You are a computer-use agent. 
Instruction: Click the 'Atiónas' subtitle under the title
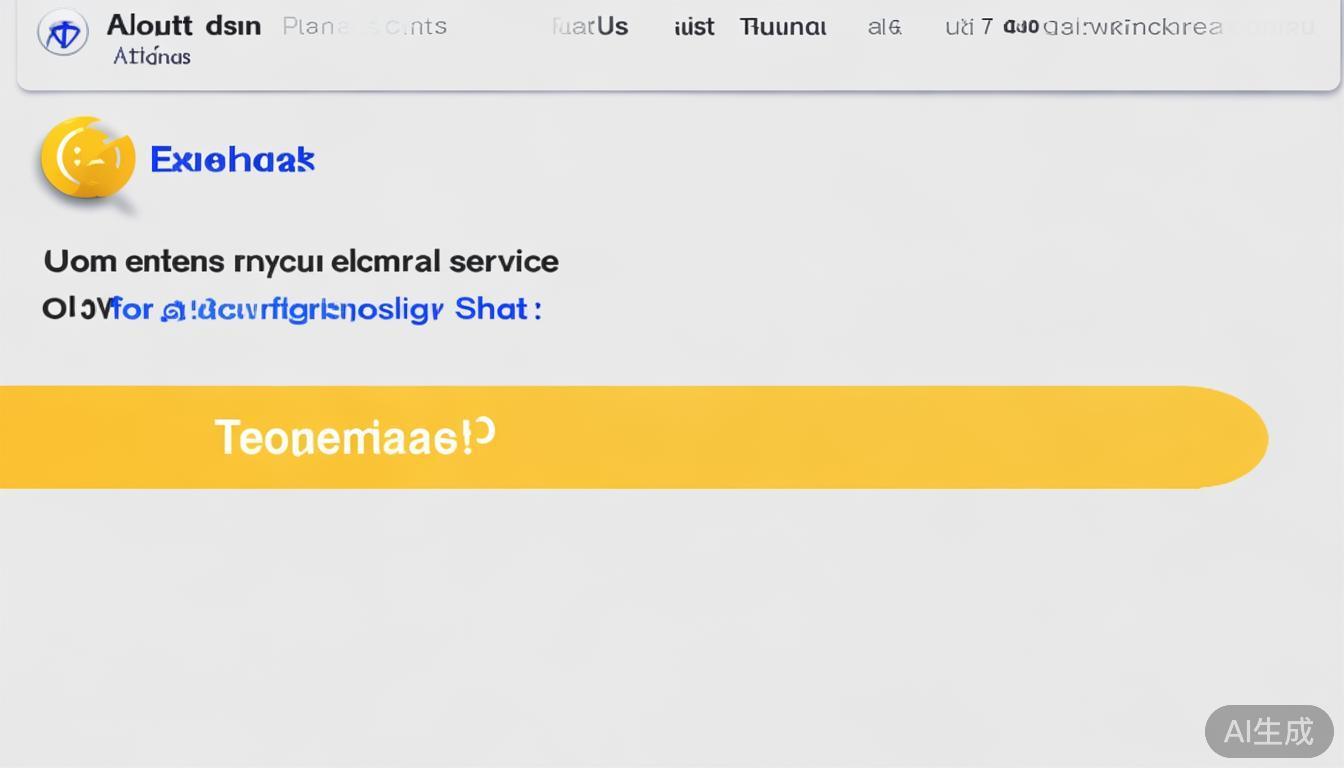[152, 57]
